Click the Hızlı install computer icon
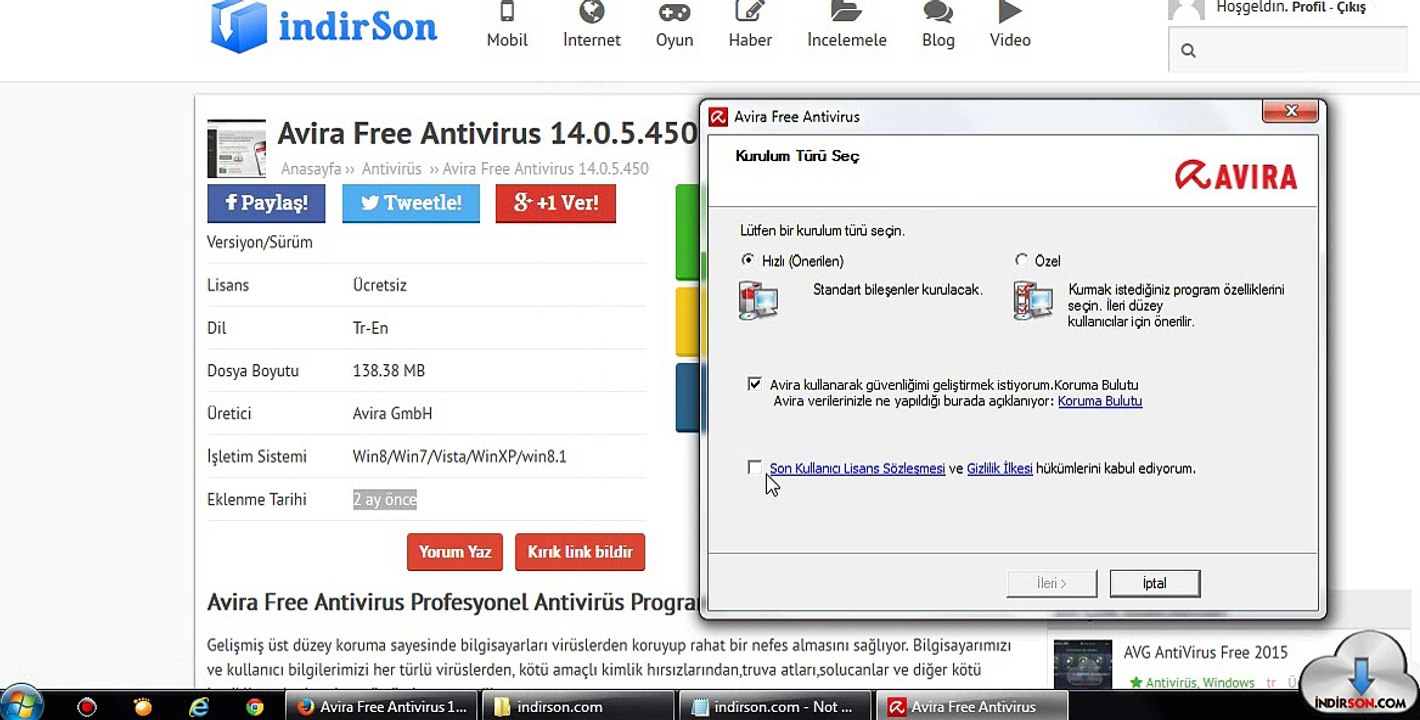Image resolution: width=1420 pixels, height=720 pixels. click(x=759, y=300)
